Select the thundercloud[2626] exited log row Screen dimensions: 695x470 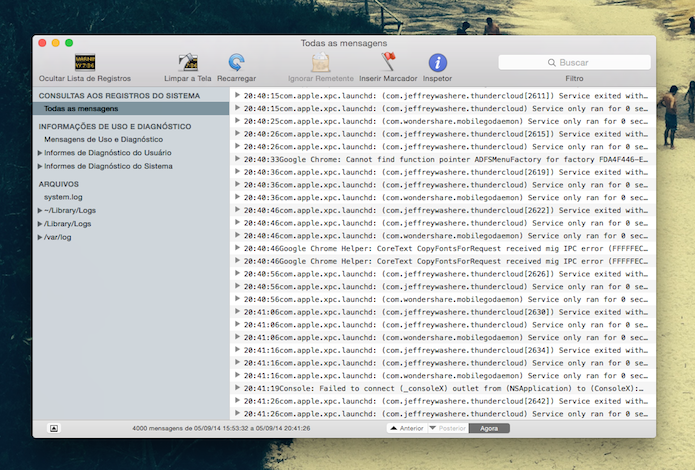coord(443,274)
